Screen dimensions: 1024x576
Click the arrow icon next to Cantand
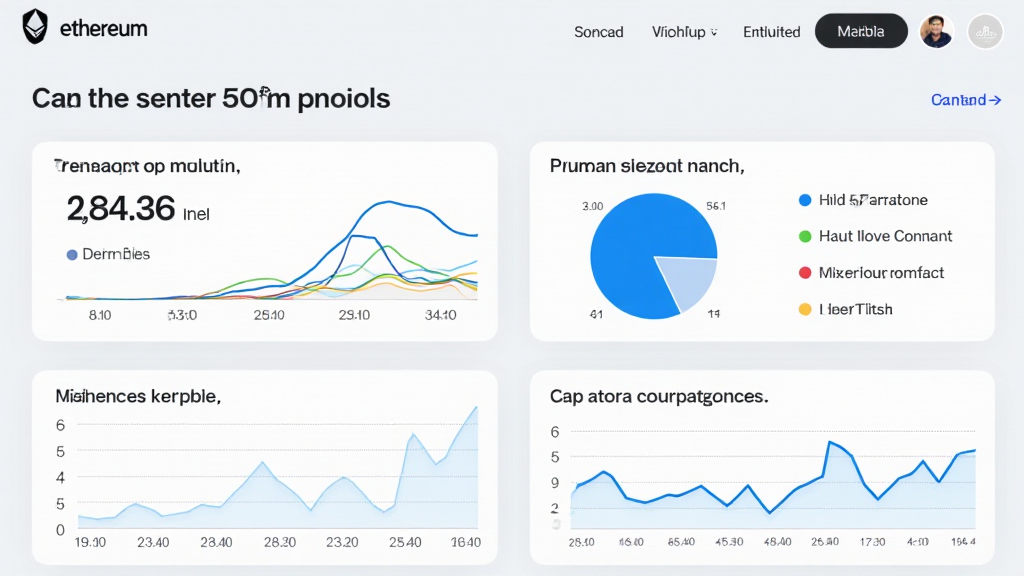click(x=995, y=100)
